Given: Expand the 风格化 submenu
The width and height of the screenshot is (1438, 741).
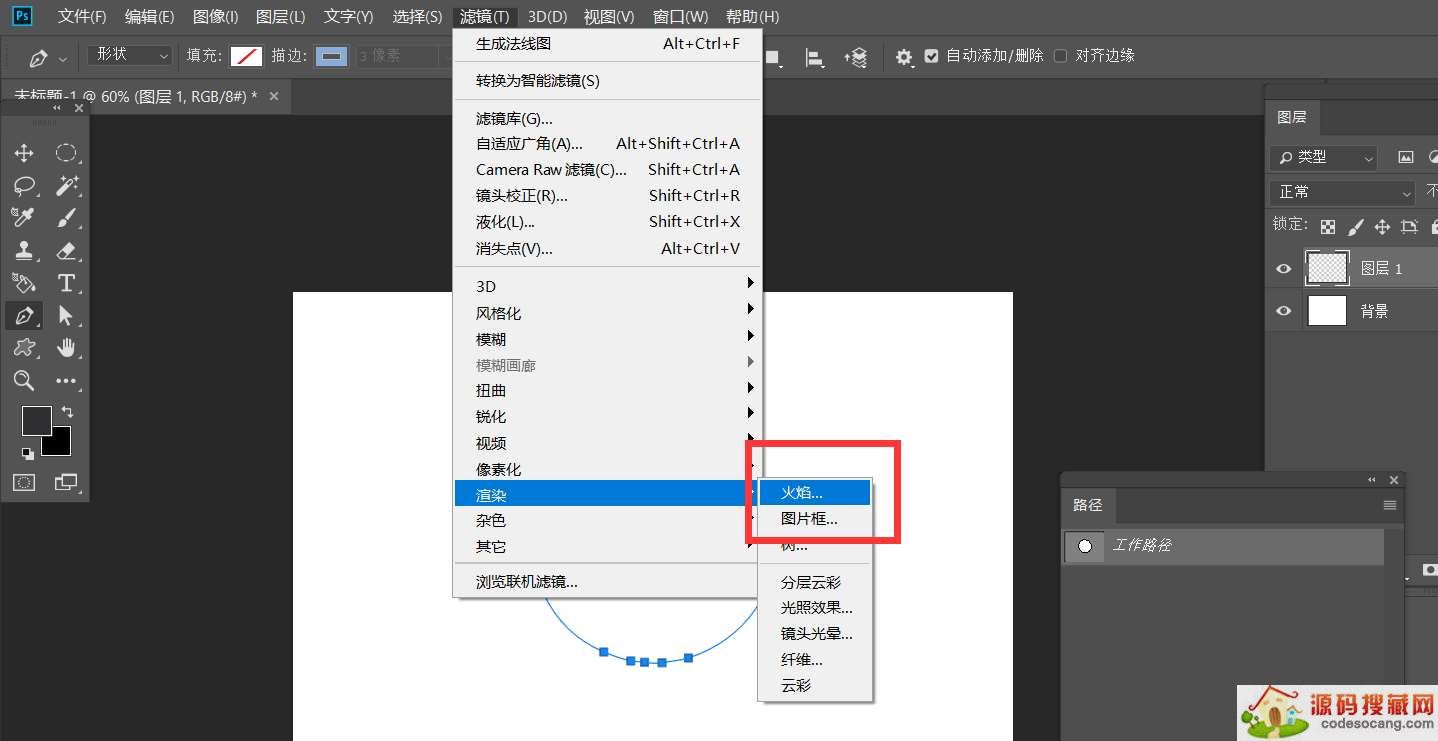Looking at the screenshot, I should tap(608, 313).
